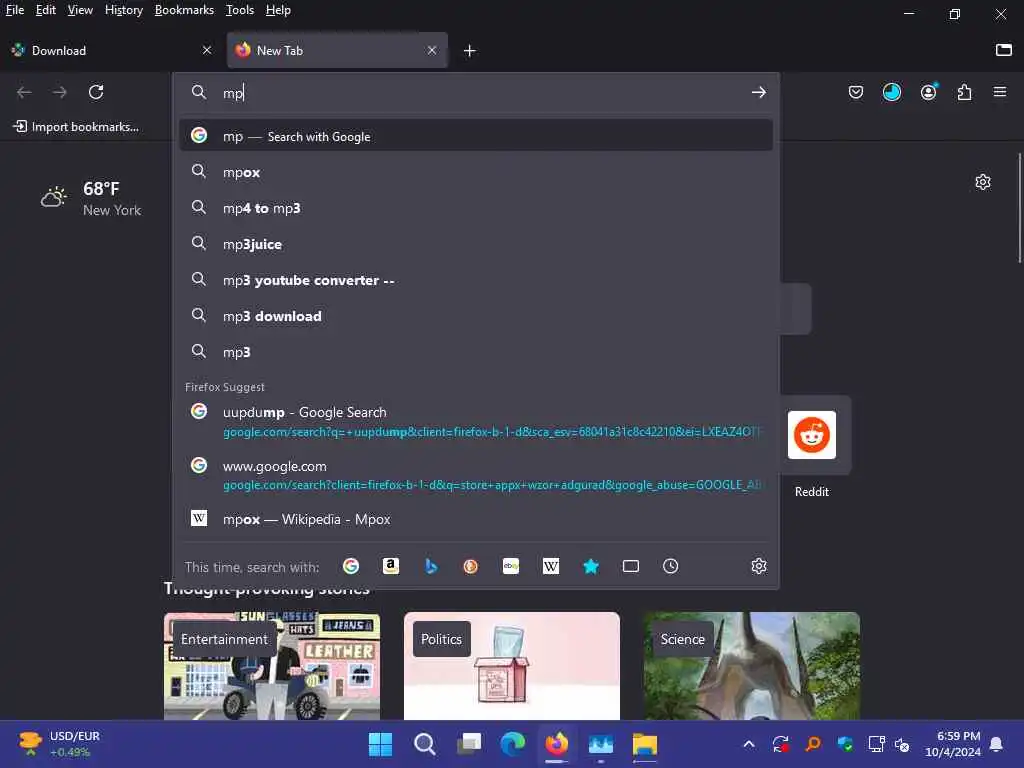Choose 'mp3 youtube converter --' suggestion
This screenshot has width=1024, height=768.
[x=475, y=280]
